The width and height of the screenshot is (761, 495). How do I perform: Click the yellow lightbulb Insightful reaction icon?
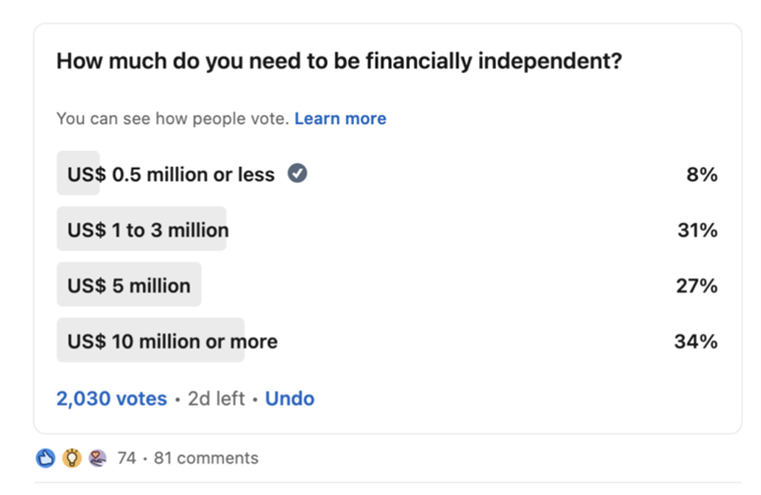[x=71, y=458]
